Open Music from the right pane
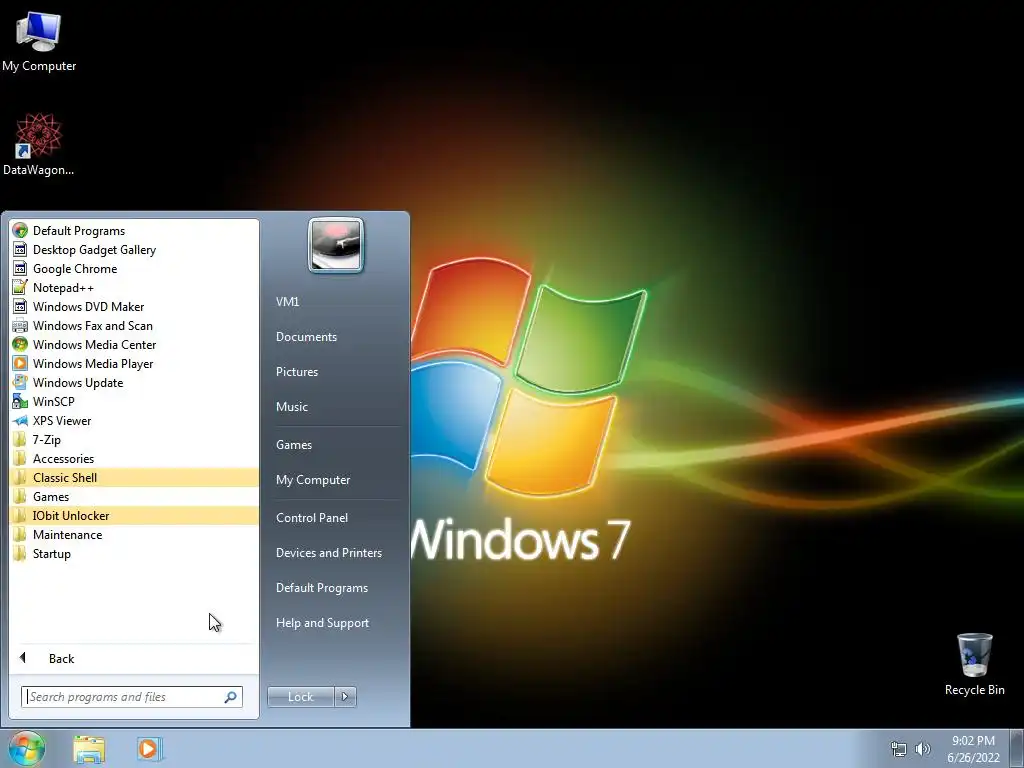 tap(292, 407)
